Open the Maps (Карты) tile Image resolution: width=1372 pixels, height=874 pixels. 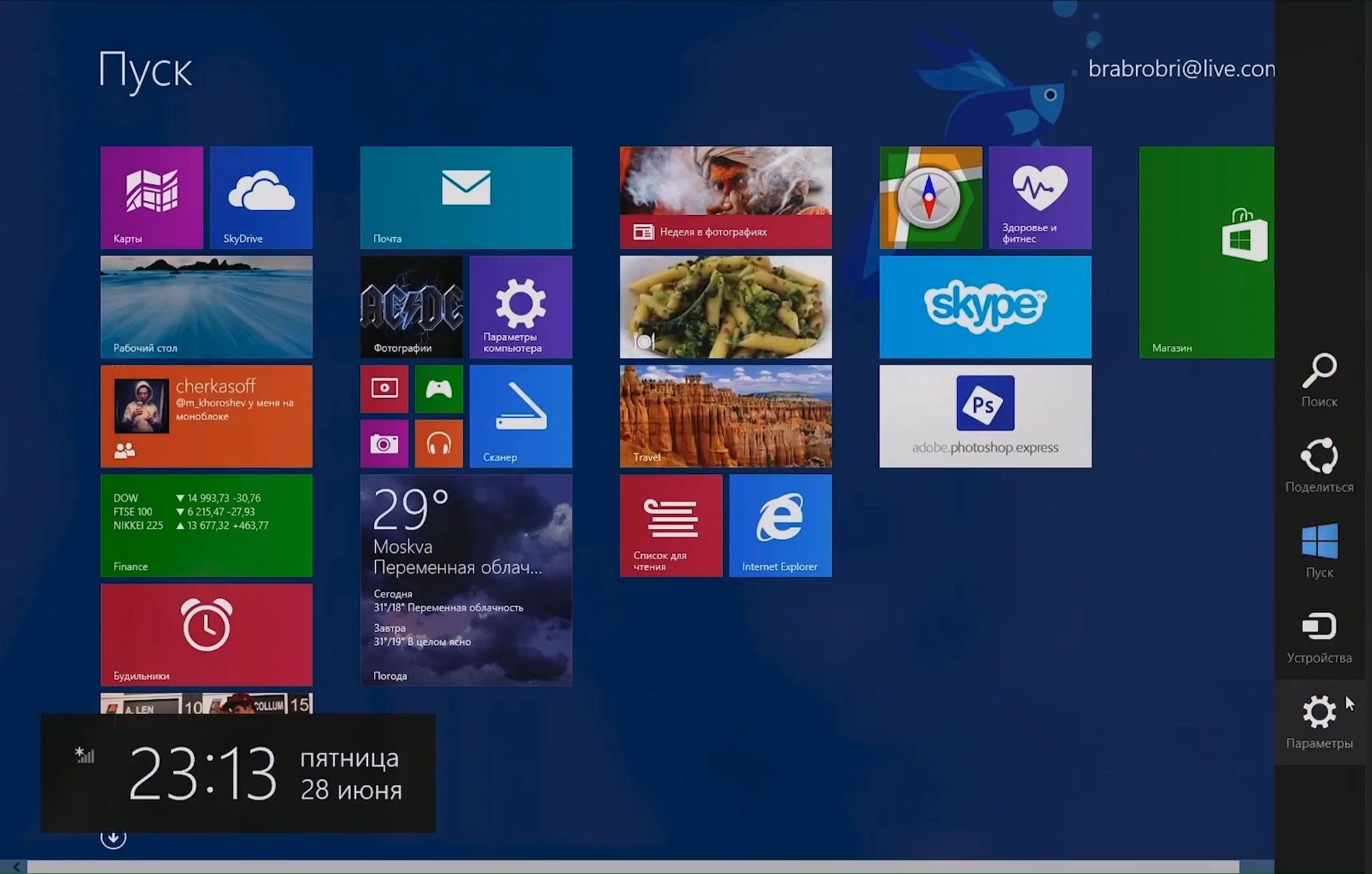[x=151, y=197]
